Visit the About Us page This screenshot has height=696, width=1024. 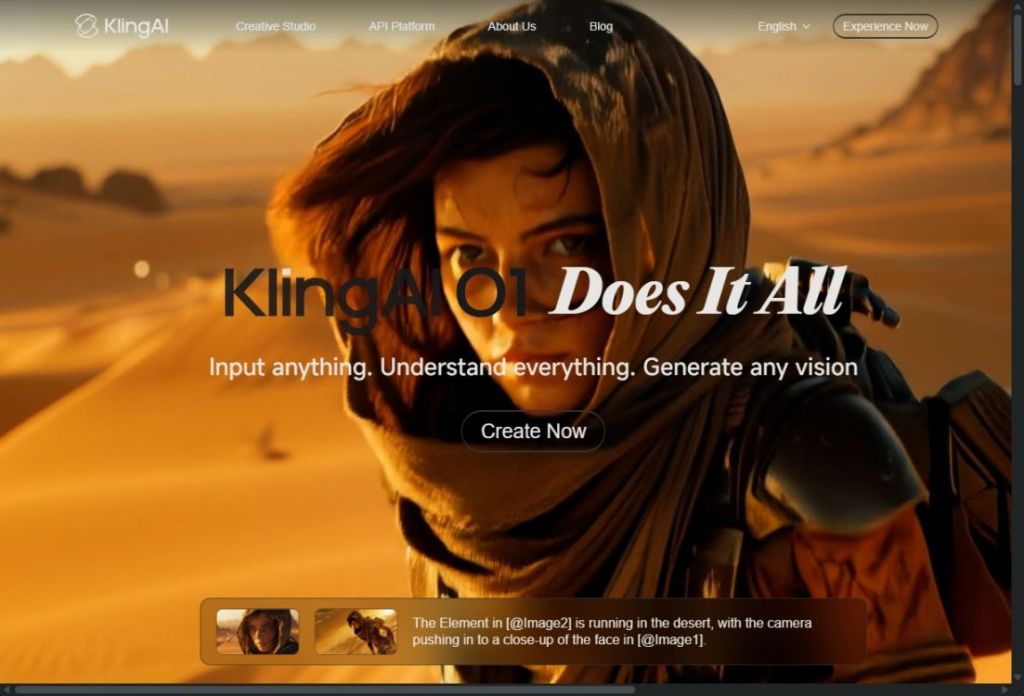click(x=512, y=27)
